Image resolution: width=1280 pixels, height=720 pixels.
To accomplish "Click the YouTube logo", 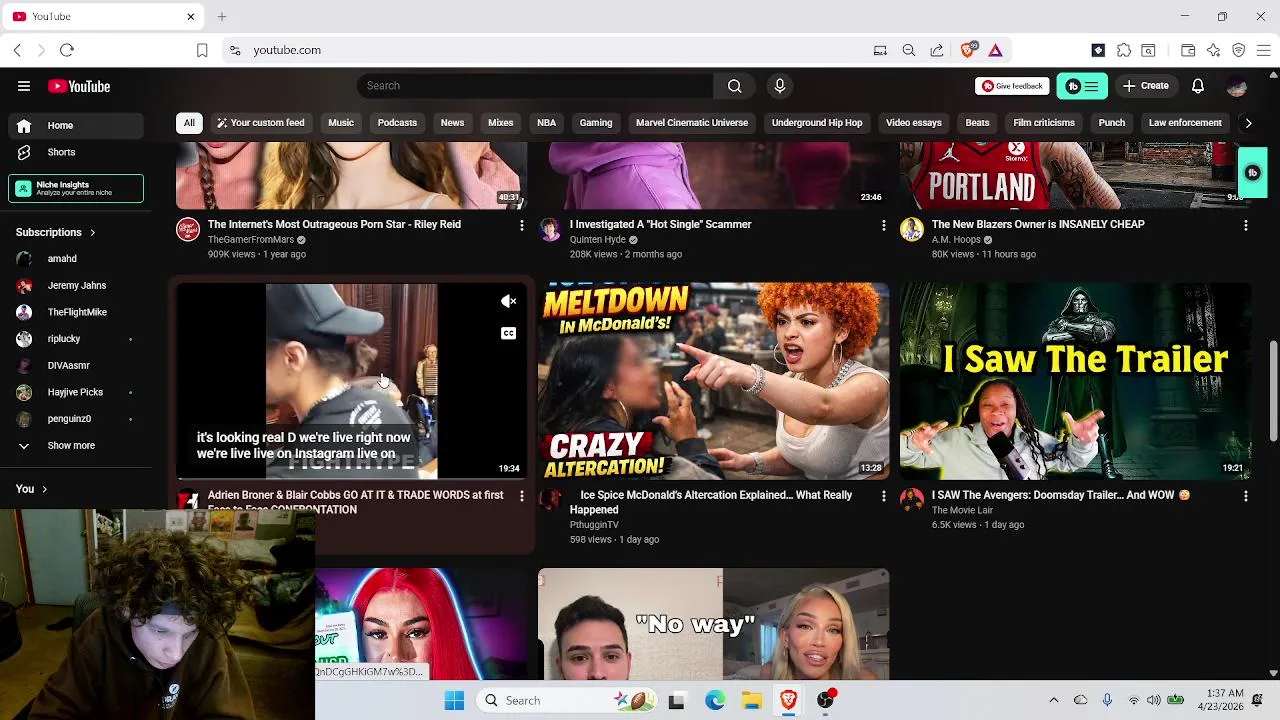I will click(x=79, y=86).
